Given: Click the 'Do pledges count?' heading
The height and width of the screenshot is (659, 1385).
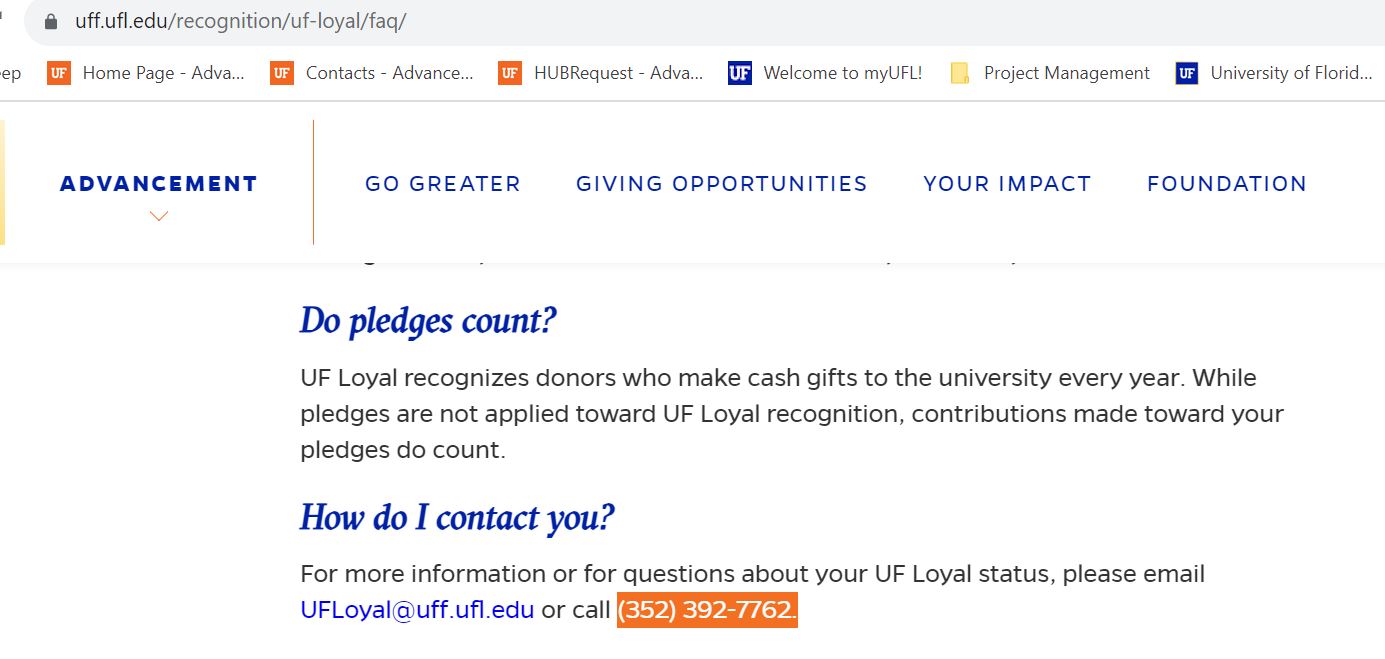Looking at the screenshot, I should tap(428, 321).
